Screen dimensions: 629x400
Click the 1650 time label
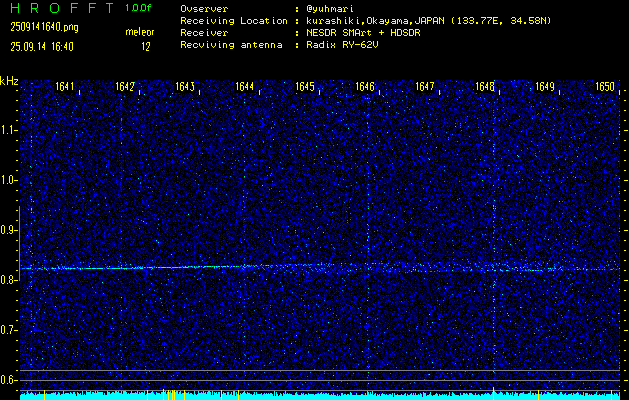(605, 86)
